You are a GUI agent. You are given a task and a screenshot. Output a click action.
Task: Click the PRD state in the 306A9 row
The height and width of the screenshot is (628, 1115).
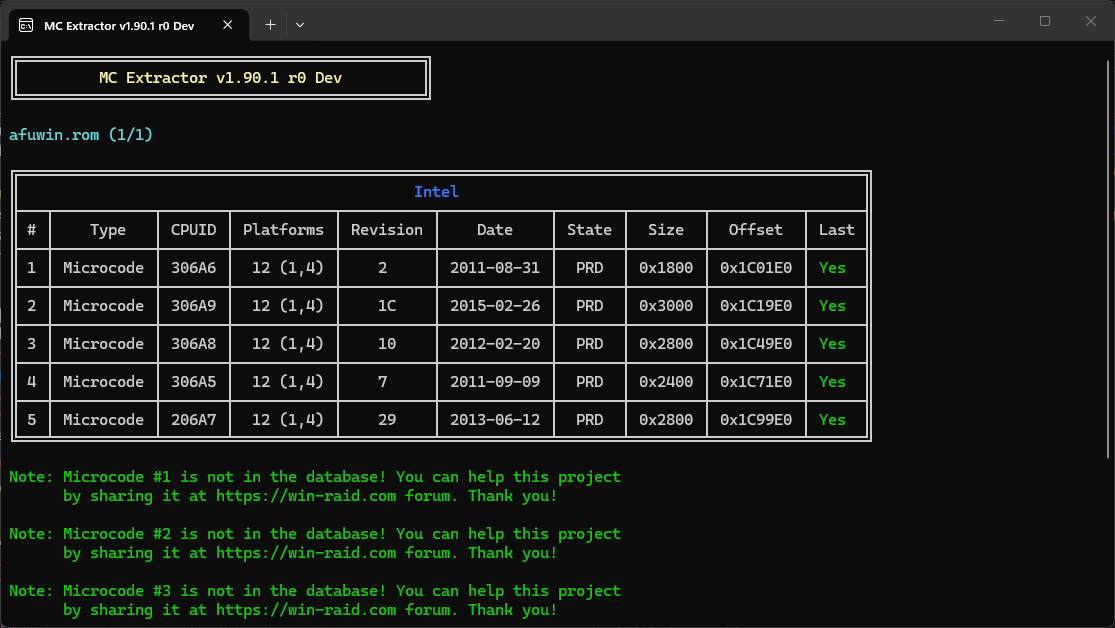click(x=589, y=306)
